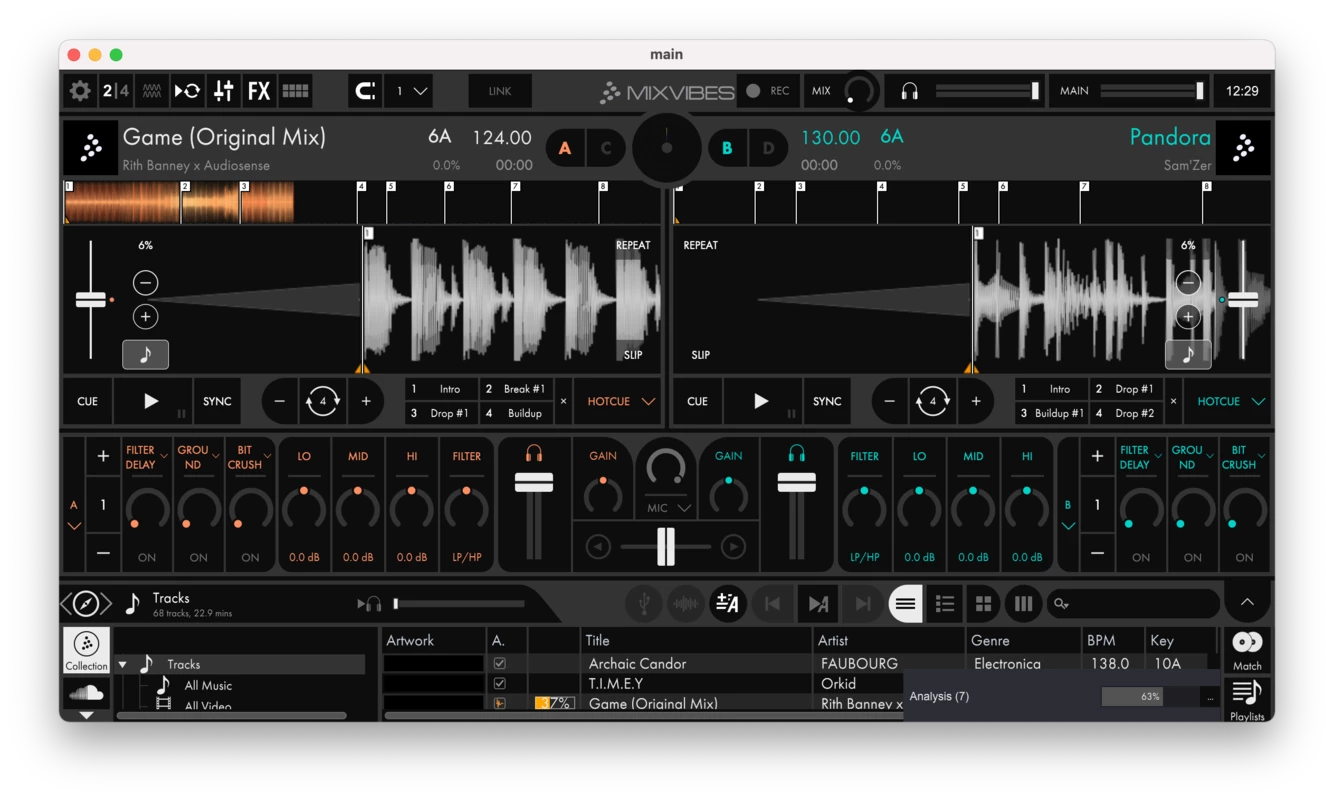The image size is (1334, 800).
Task: Collapse browser with up chevron button
Action: [1247, 602]
